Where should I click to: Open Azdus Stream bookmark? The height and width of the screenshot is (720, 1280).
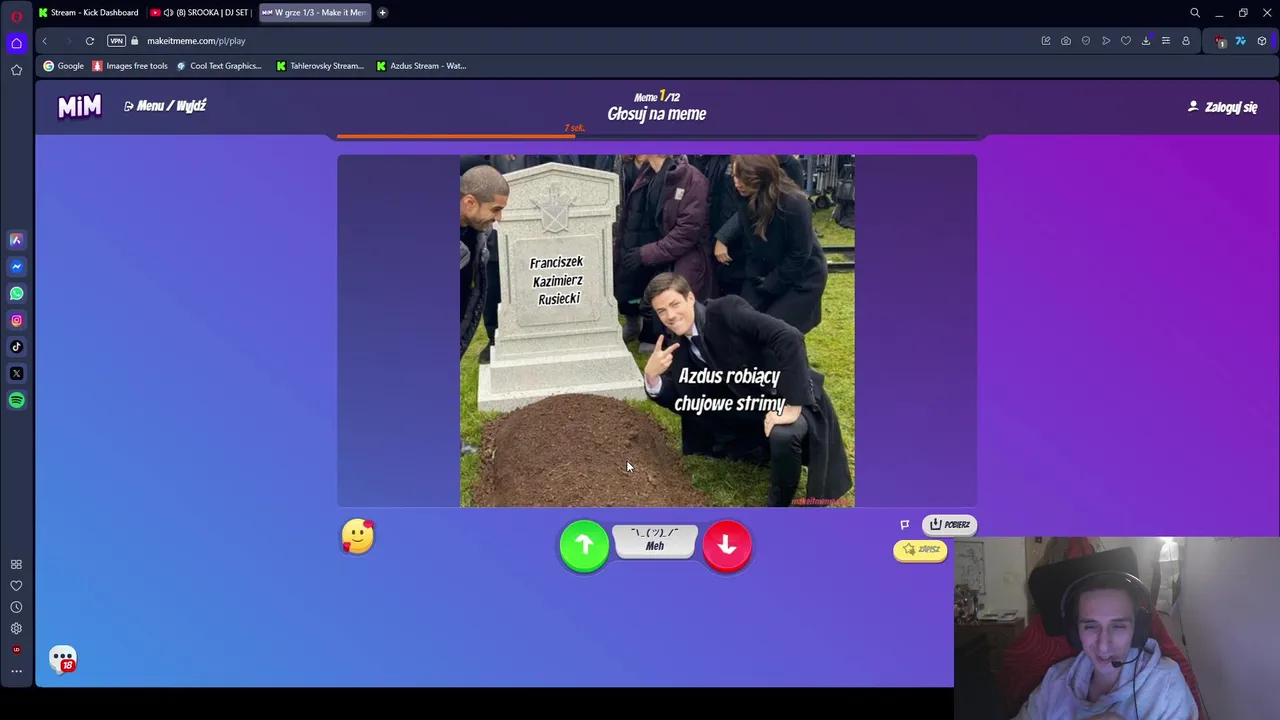(421, 66)
